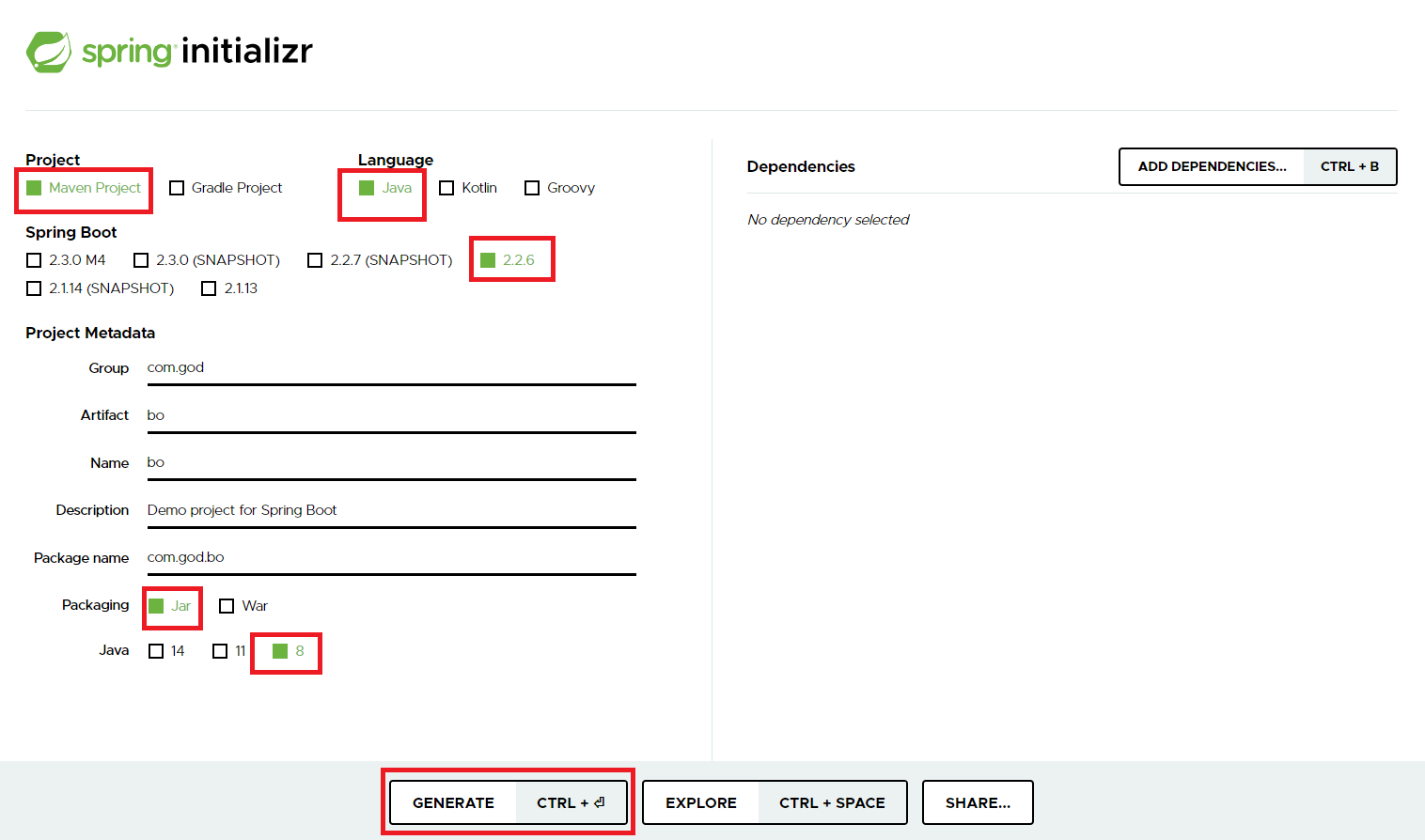Select Spring Boot 2.2.6

[508, 260]
